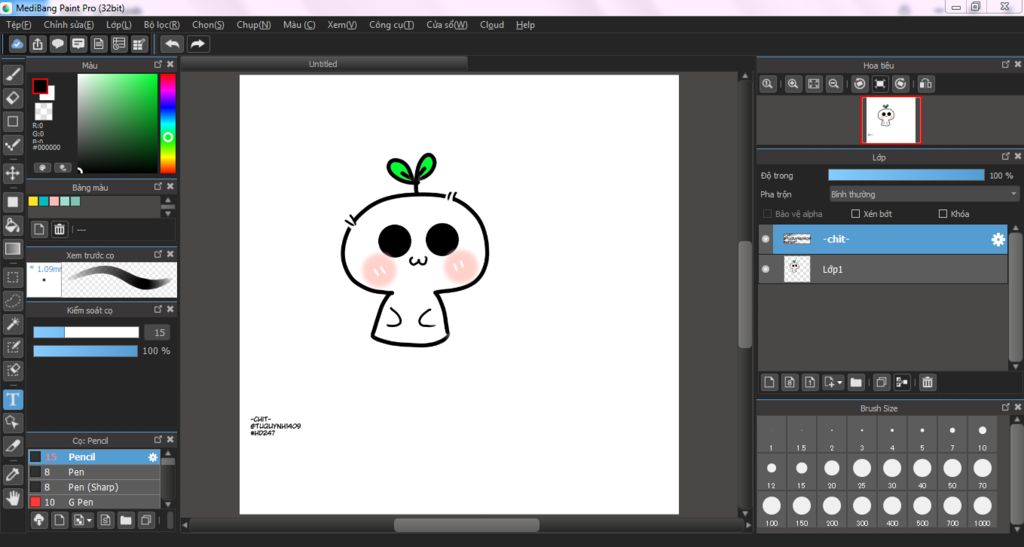The height and width of the screenshot is (547, 1024).
Task: Click the Redo arrow
Action: pyautogui.click(x=197, y=44)
